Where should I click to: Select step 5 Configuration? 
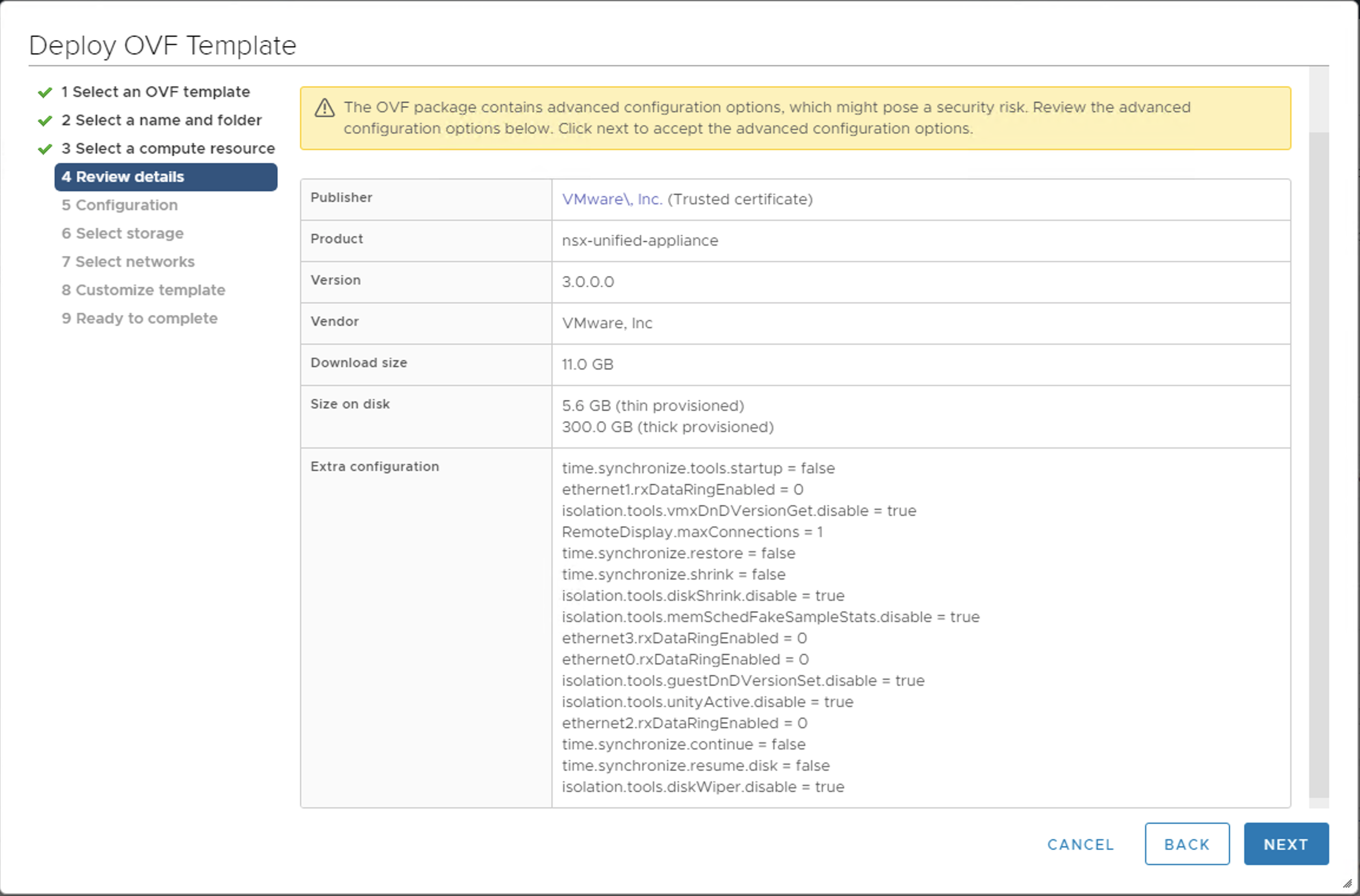coord(120,205)
